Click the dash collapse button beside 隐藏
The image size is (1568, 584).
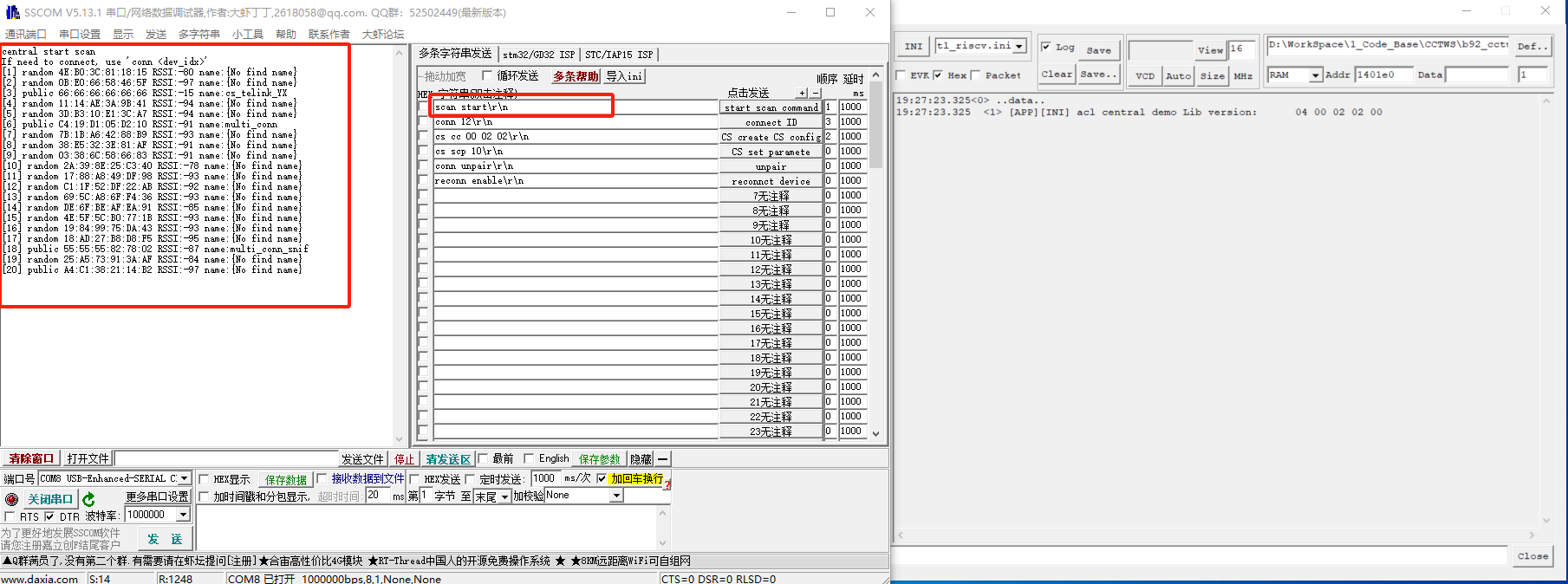click(662, 459)
